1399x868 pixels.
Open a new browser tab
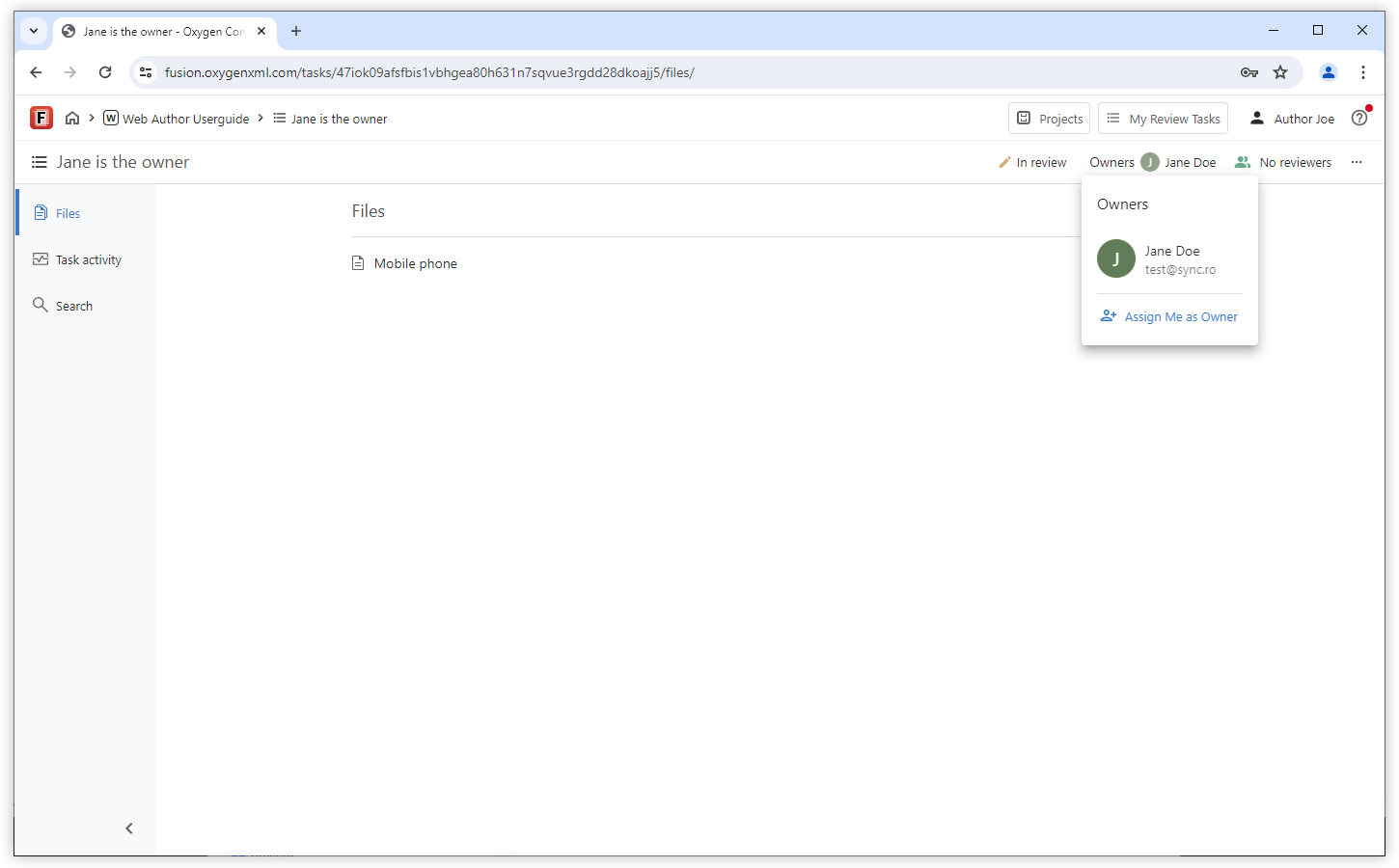(296, 31)
